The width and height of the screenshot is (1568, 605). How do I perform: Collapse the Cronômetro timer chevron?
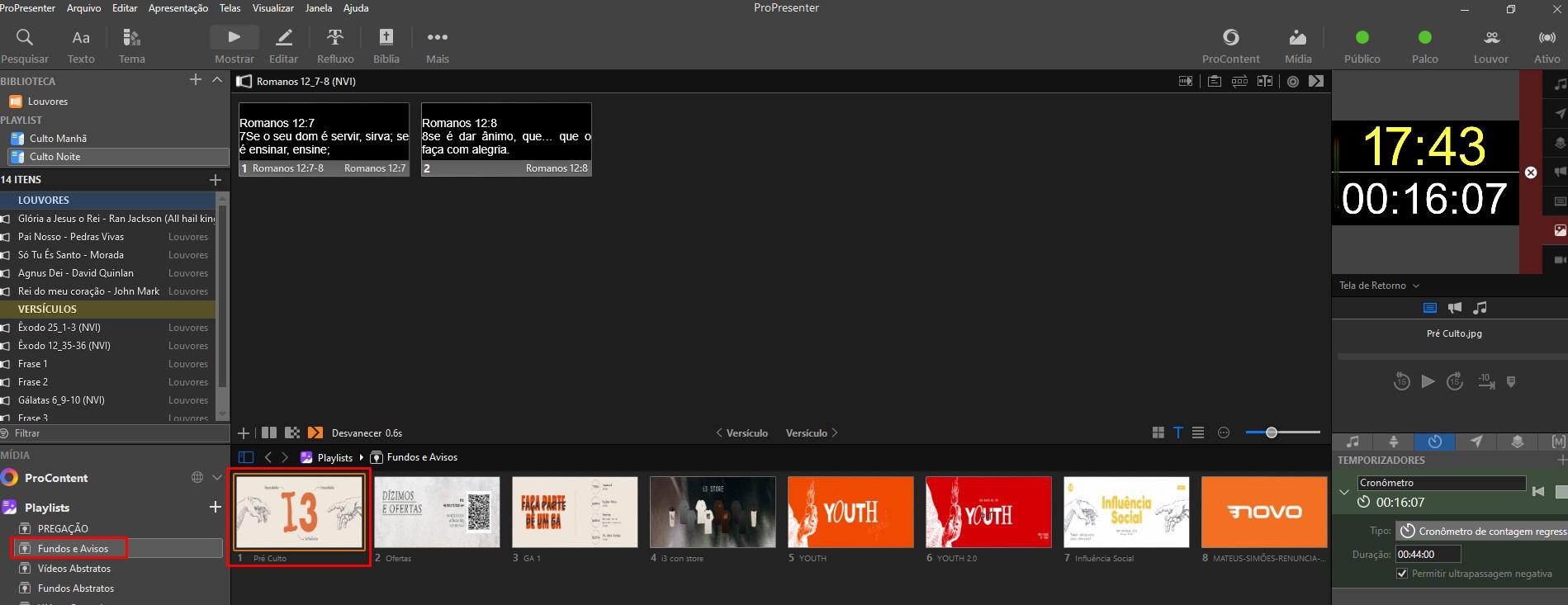pos(1344,492)
